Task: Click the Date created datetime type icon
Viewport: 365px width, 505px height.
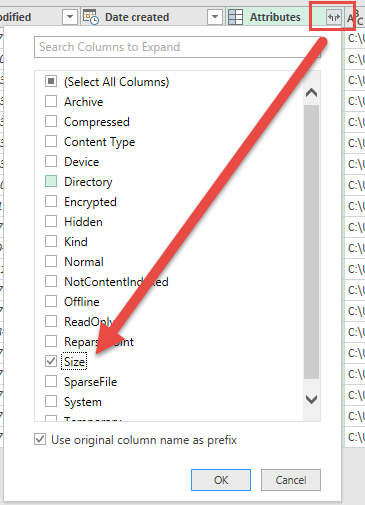Action: [91, 17]
